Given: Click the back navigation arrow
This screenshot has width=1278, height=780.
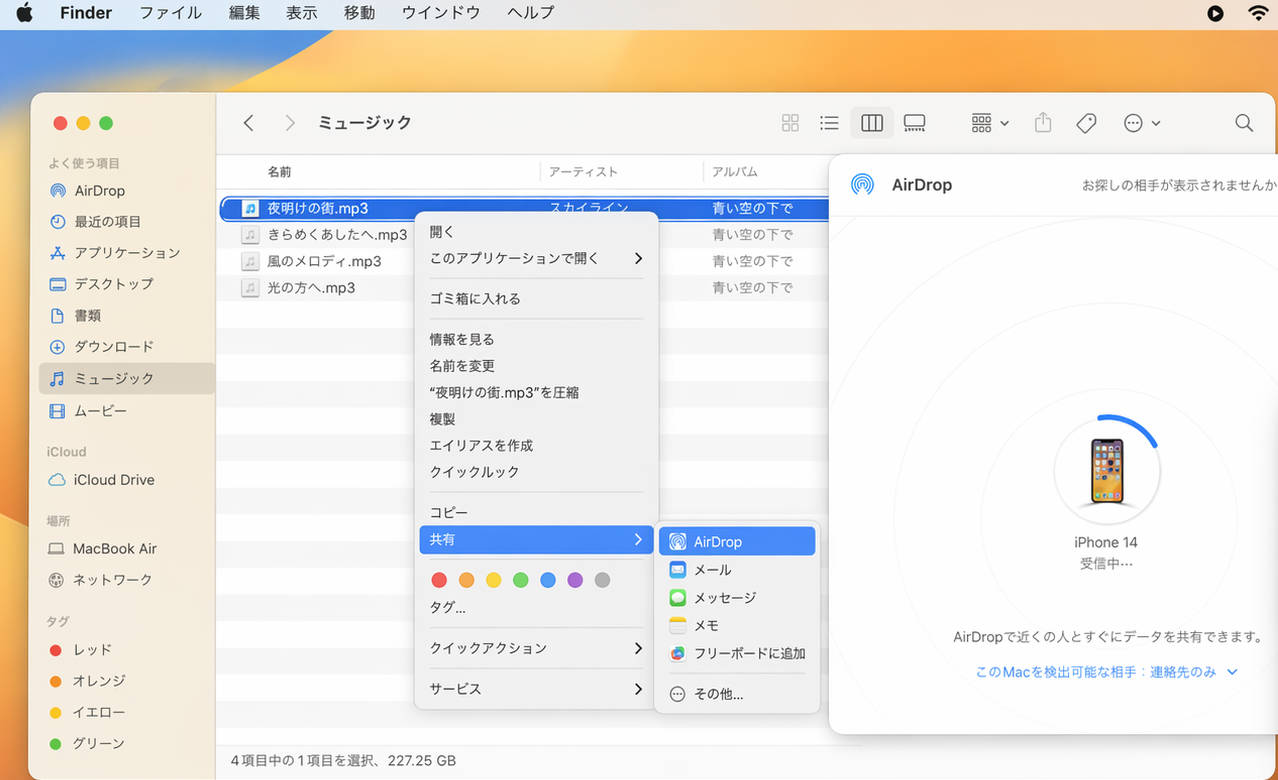Looking at the screenshot, I should click(248, 122).
